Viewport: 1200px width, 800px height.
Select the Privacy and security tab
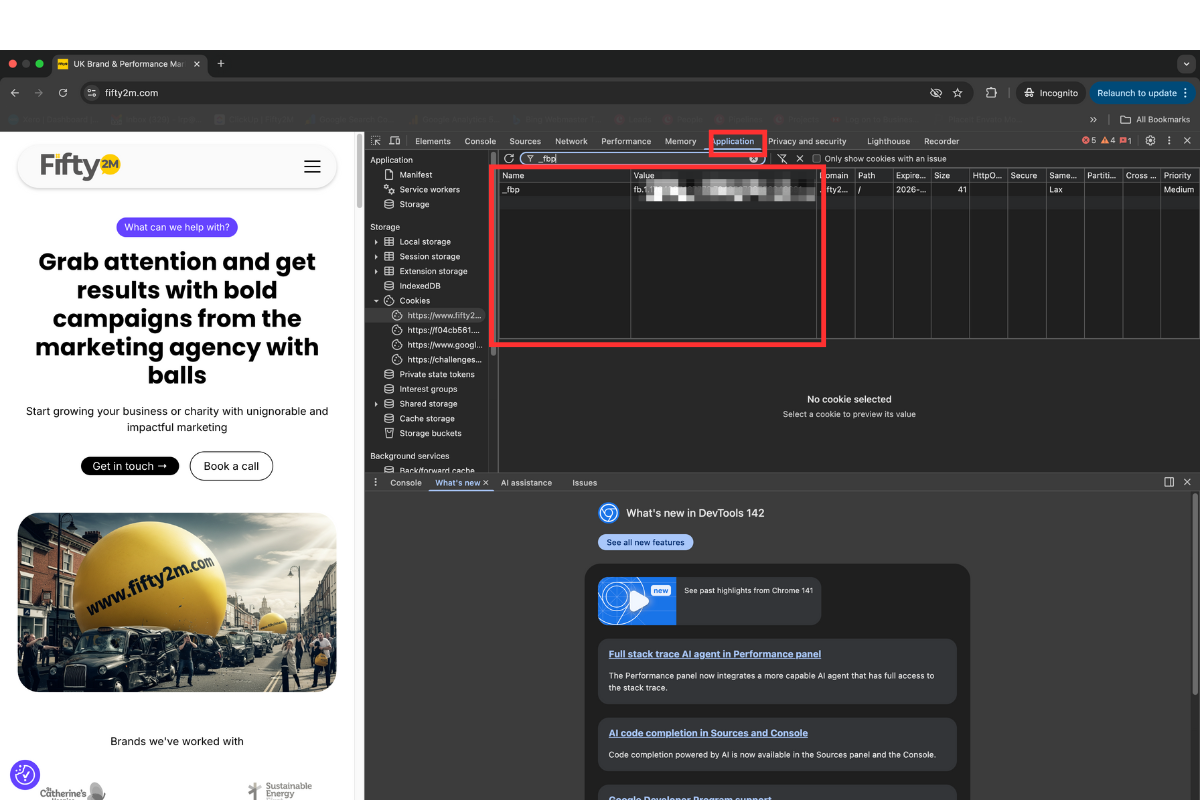(x=807, y=141)
